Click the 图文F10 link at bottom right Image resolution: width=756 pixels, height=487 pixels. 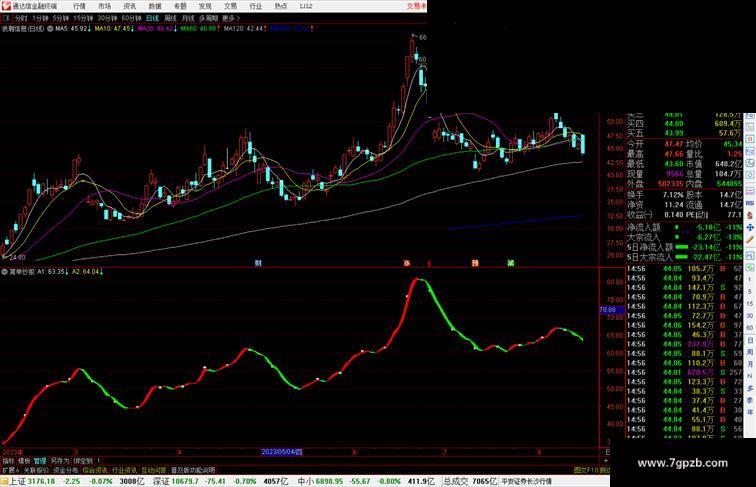(586, 470)
